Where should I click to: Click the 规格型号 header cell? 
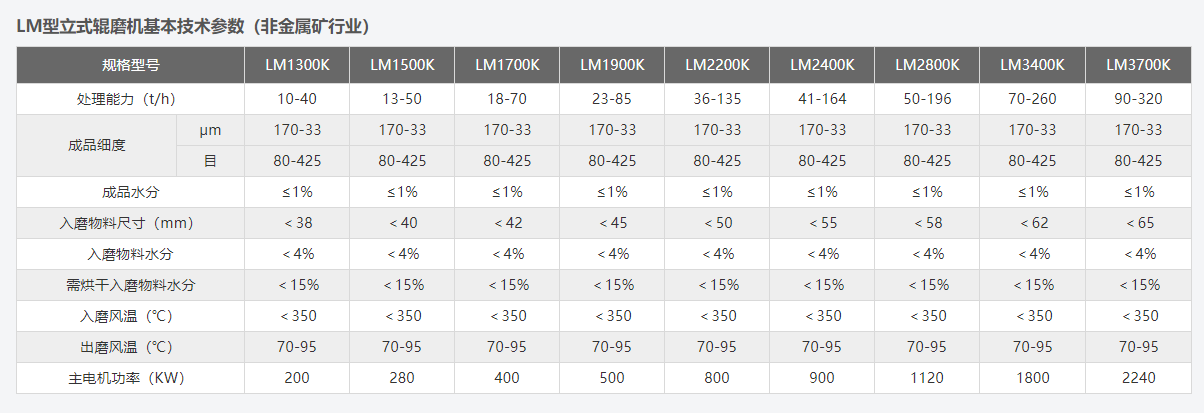(x=131, y=65)
